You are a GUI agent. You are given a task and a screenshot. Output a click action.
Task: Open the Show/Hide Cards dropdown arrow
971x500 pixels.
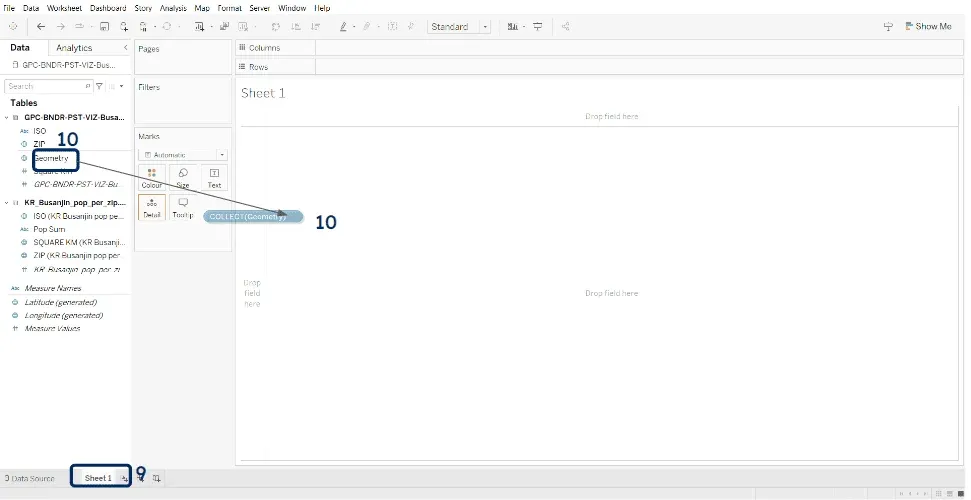pyautogui.click(x=524, y=27)
